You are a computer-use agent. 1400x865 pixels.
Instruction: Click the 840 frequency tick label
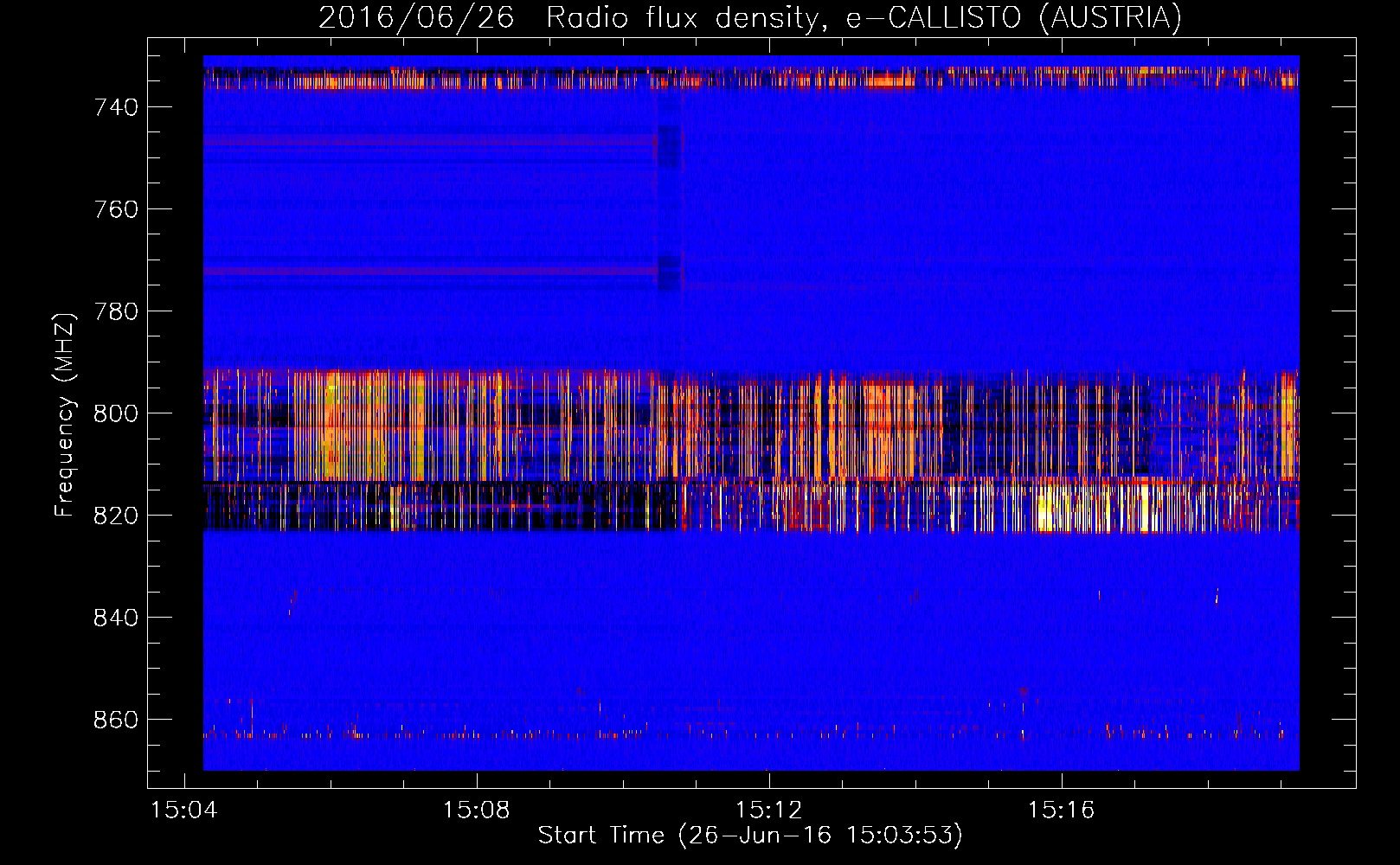tap(116, 618)
